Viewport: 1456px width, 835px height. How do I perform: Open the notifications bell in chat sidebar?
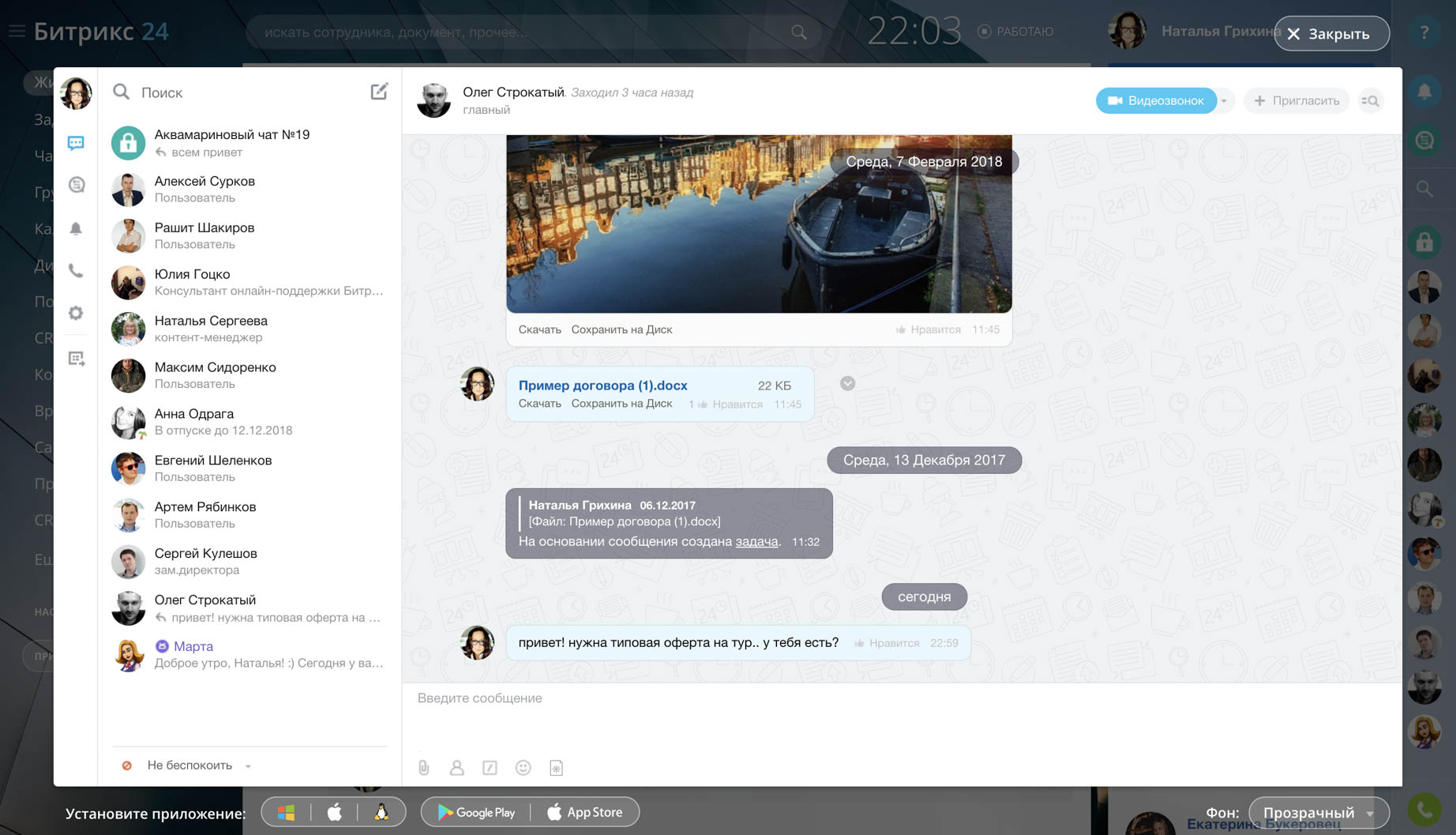click(76, 229)
